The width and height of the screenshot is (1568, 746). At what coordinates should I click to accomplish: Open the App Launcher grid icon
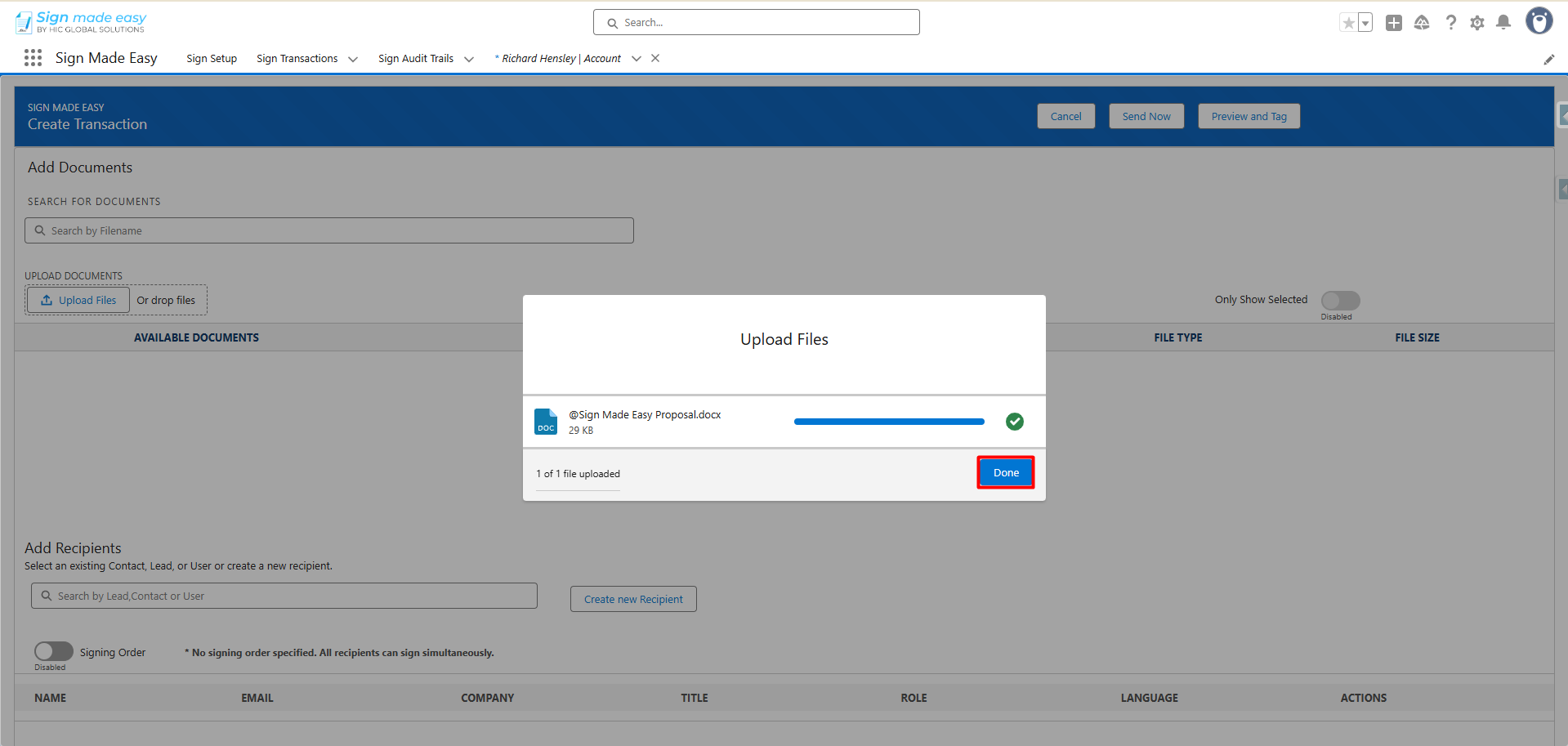[33, 58]
